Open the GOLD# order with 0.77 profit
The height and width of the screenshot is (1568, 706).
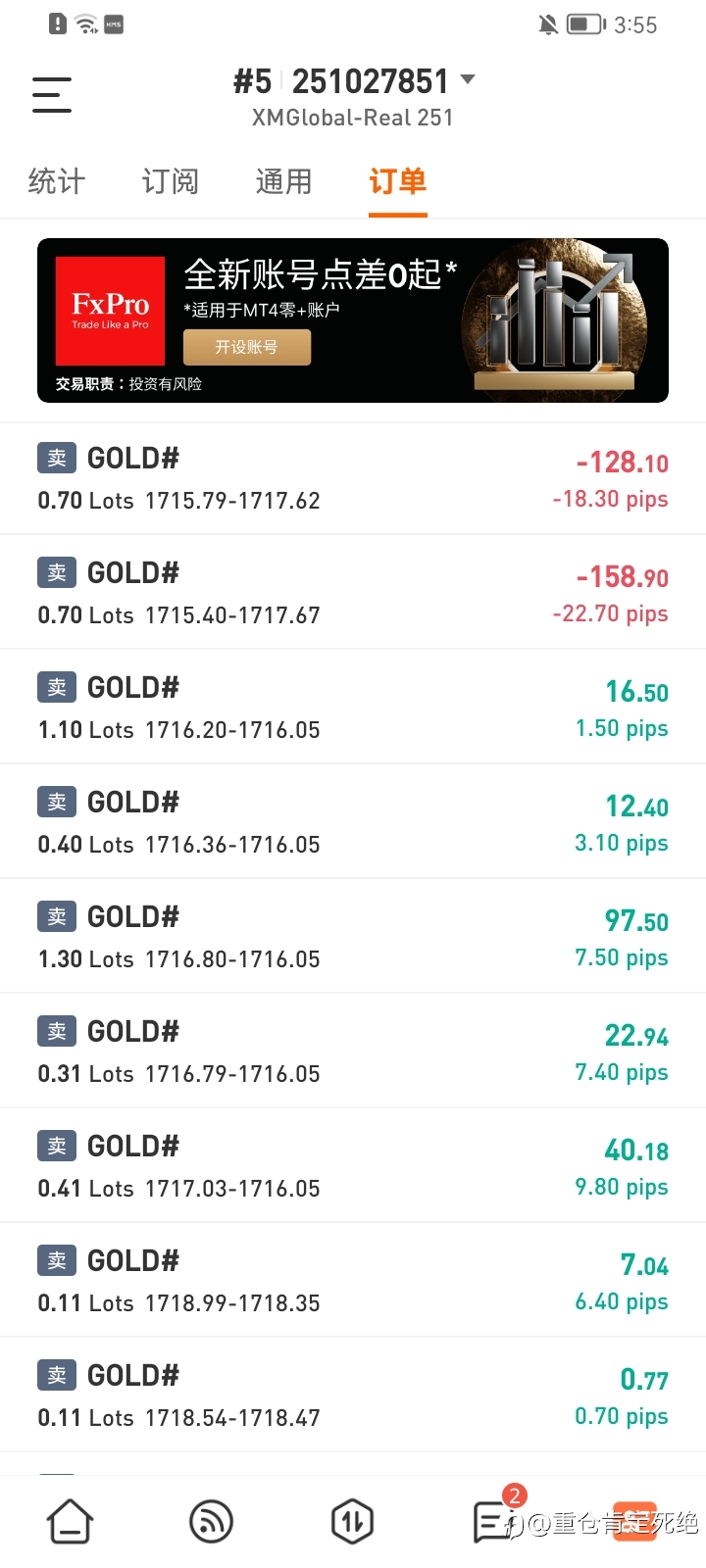pos(353,1396)
